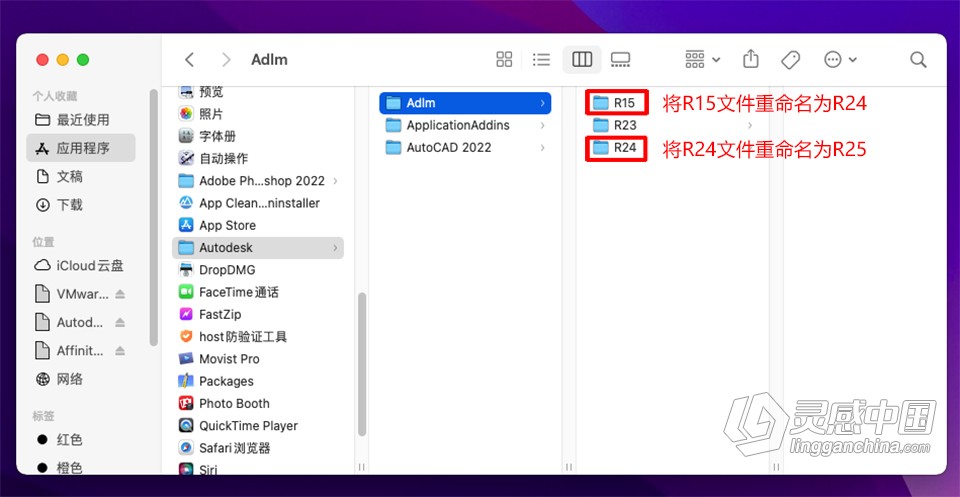
Task: Select the ApplicationAddins folder
Action: tap(465, 125)
